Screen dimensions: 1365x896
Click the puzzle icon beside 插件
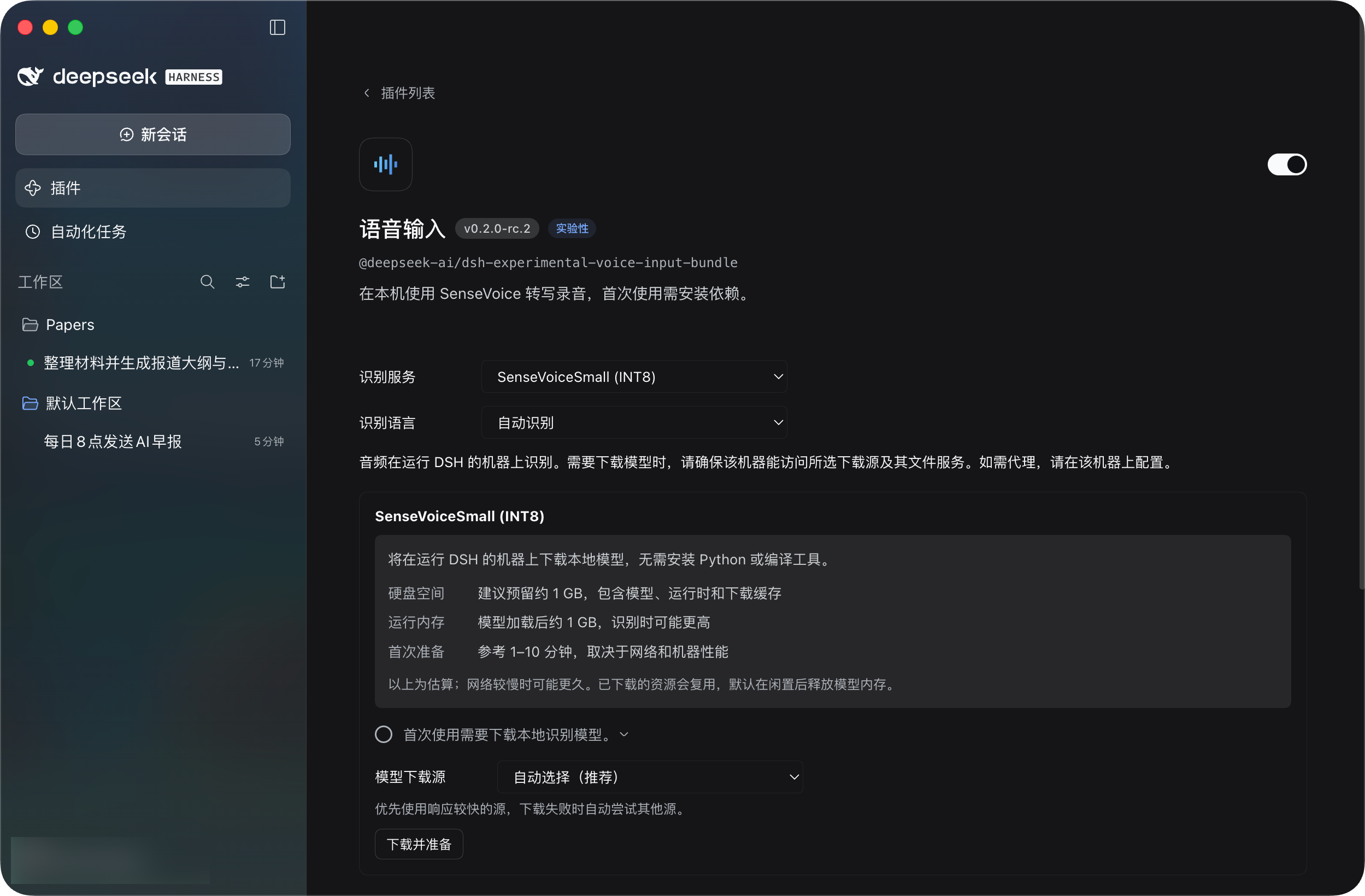[x=33, y=188]
